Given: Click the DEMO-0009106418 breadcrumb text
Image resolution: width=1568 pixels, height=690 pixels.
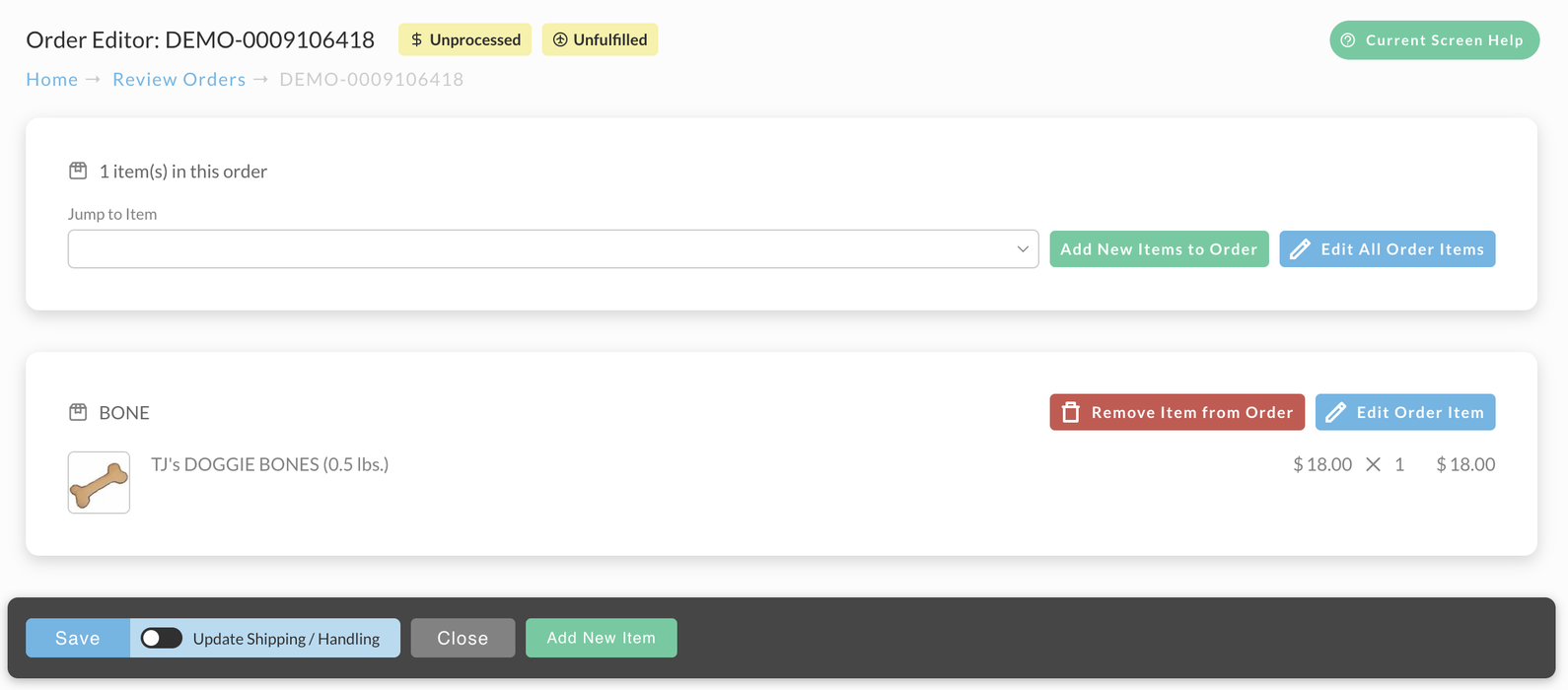Looking at the screenshot, I should coord(372,80).
